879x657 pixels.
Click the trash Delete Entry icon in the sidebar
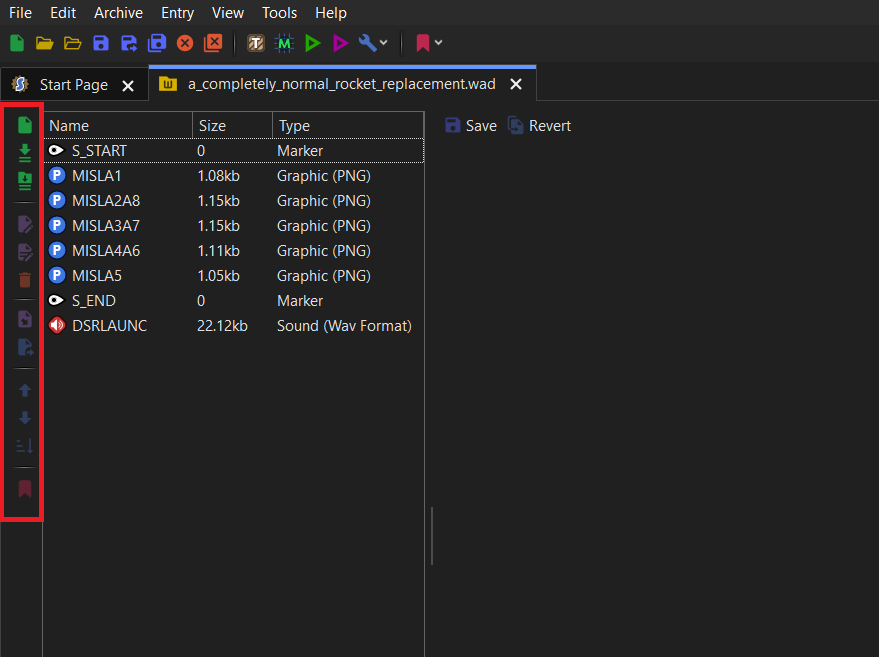click(25, 280)
